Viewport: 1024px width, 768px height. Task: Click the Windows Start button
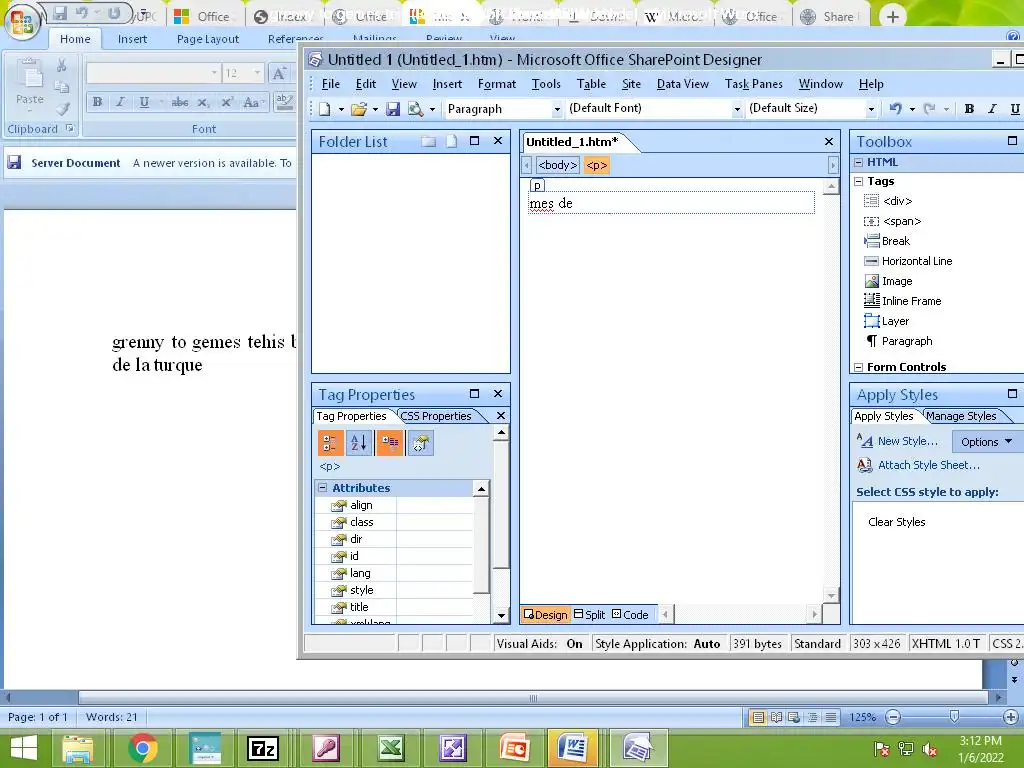[24, 748]
